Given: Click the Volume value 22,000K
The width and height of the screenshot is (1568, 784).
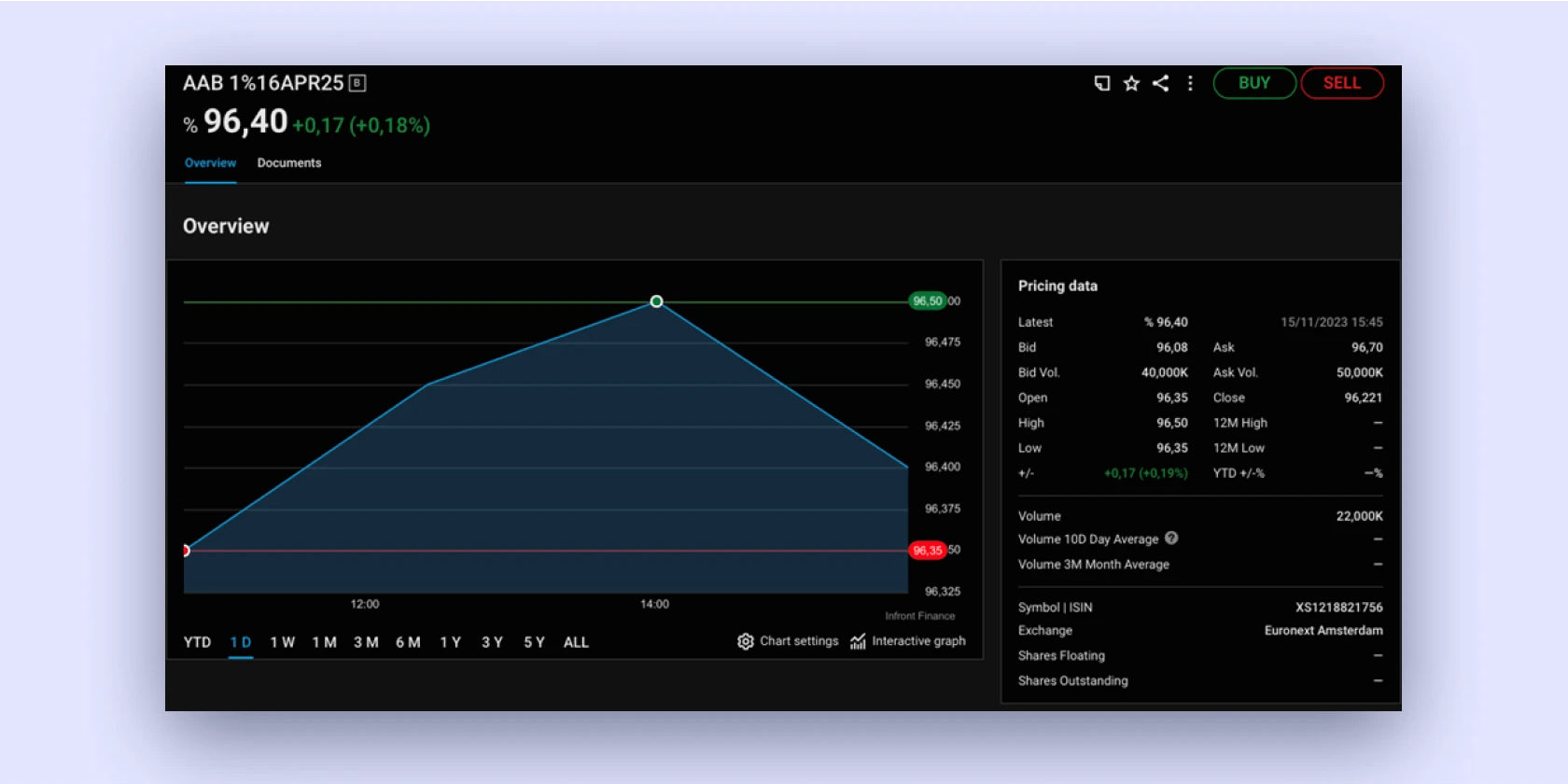Looking at the screenshot, I should pyautogui.click(x=1360, y=516).
